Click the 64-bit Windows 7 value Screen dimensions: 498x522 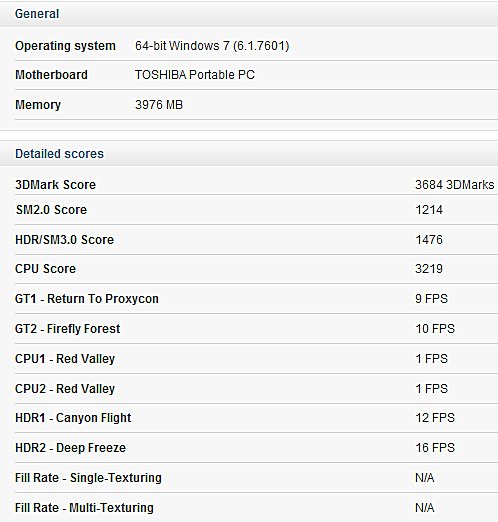coord(212,46)
